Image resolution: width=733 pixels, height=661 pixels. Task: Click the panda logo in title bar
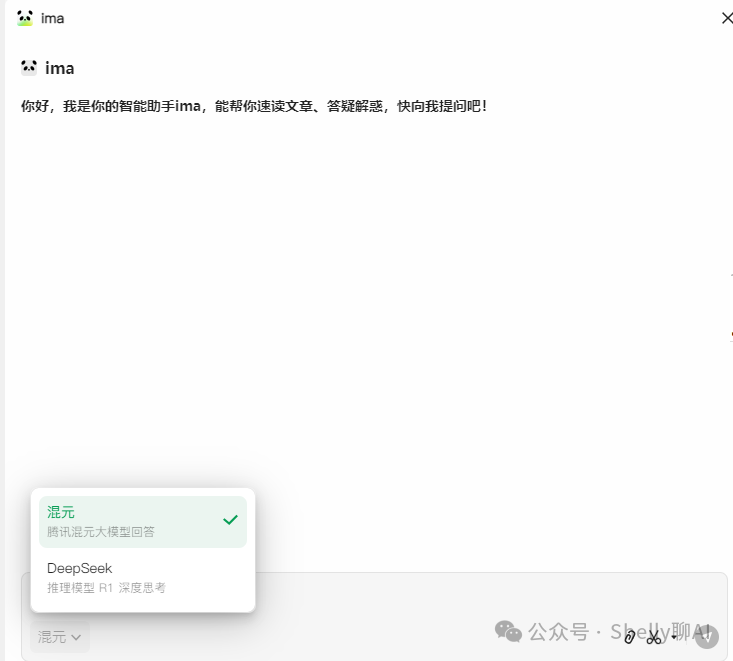[x=25, y=18]
